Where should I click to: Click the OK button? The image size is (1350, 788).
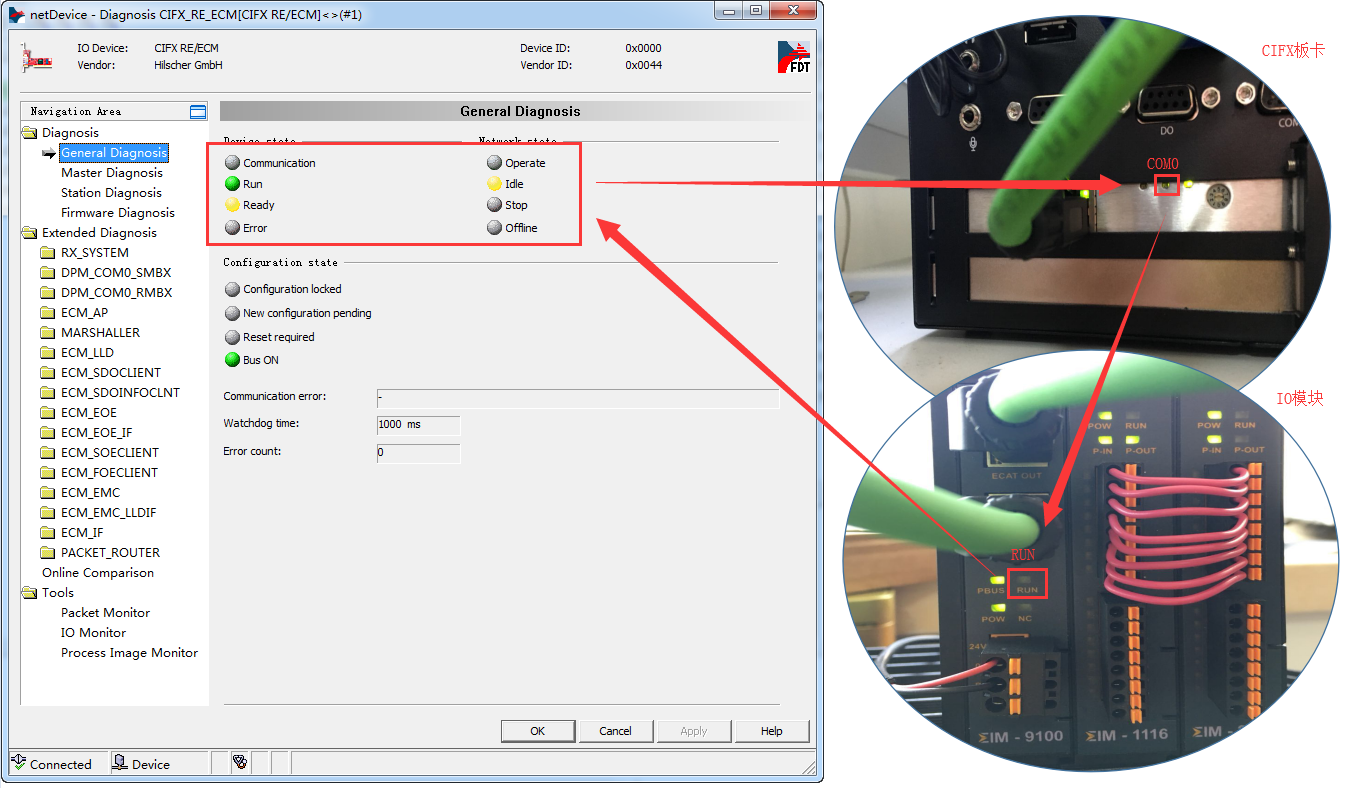538,731
